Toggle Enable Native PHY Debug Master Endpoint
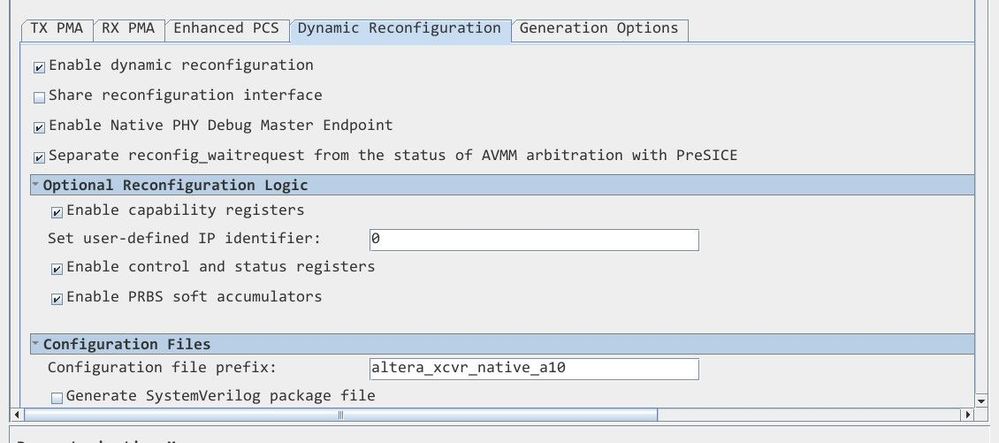Viewport: 999px width, 443px height. point(40,127)
